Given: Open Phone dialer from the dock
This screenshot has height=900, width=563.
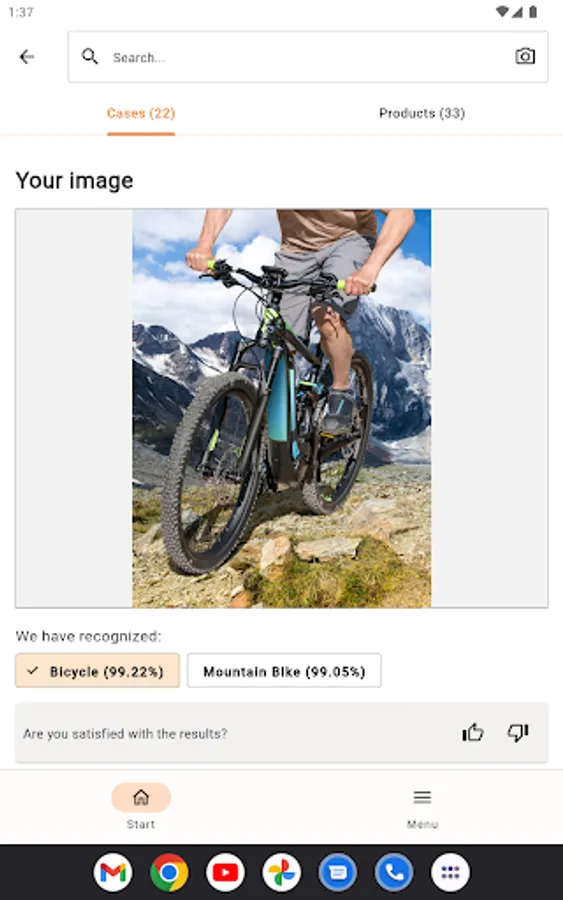Looking at the screenshot, I should [394, 872].
